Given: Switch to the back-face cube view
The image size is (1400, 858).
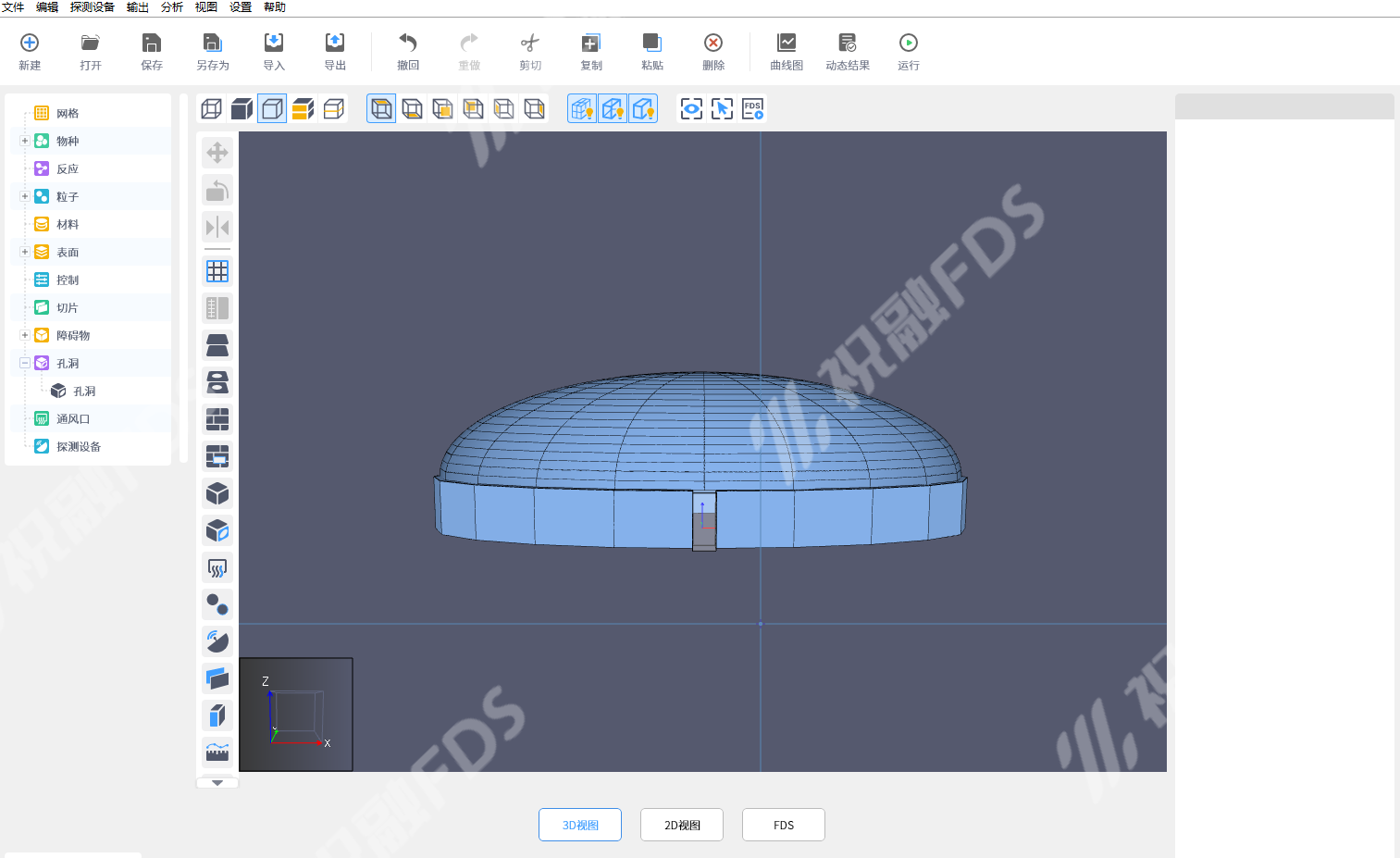Looking at the screenshot, I should pyautogui.click(x=473, y=109).
